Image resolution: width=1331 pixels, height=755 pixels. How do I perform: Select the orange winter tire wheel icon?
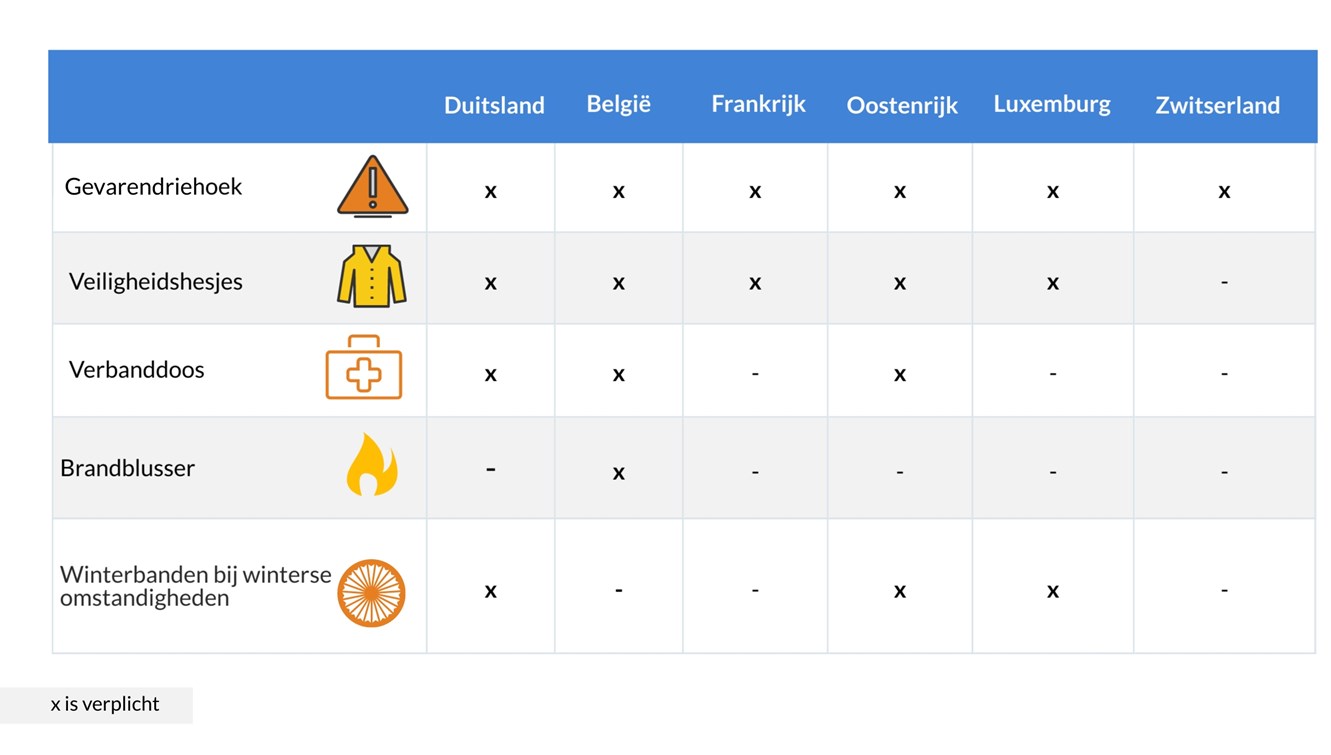371,592
